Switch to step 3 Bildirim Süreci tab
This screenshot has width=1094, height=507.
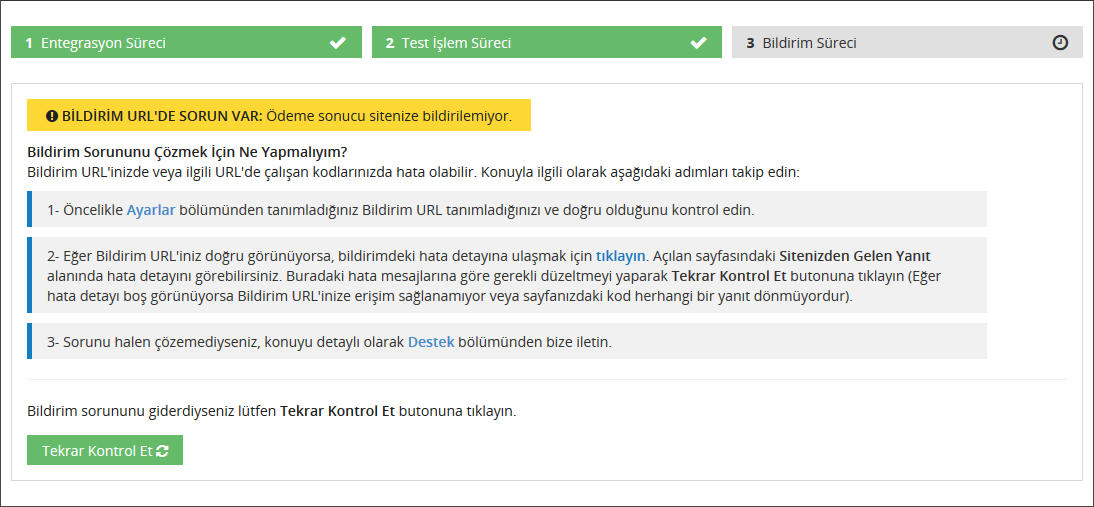click(x=907, y=42)
